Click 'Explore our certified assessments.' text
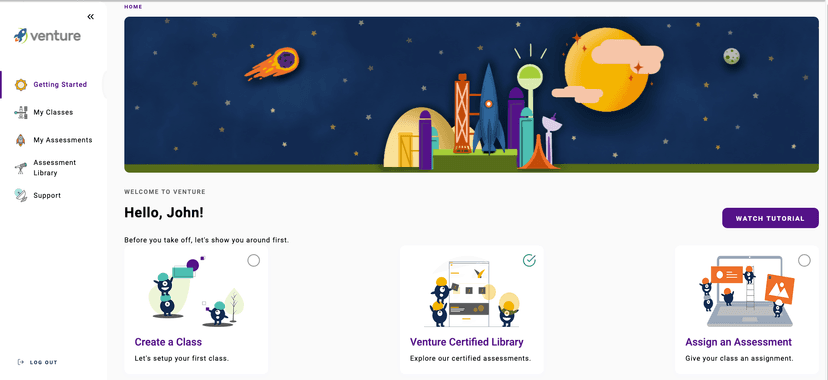Screen dimensions: 828x380 (470, 358)
